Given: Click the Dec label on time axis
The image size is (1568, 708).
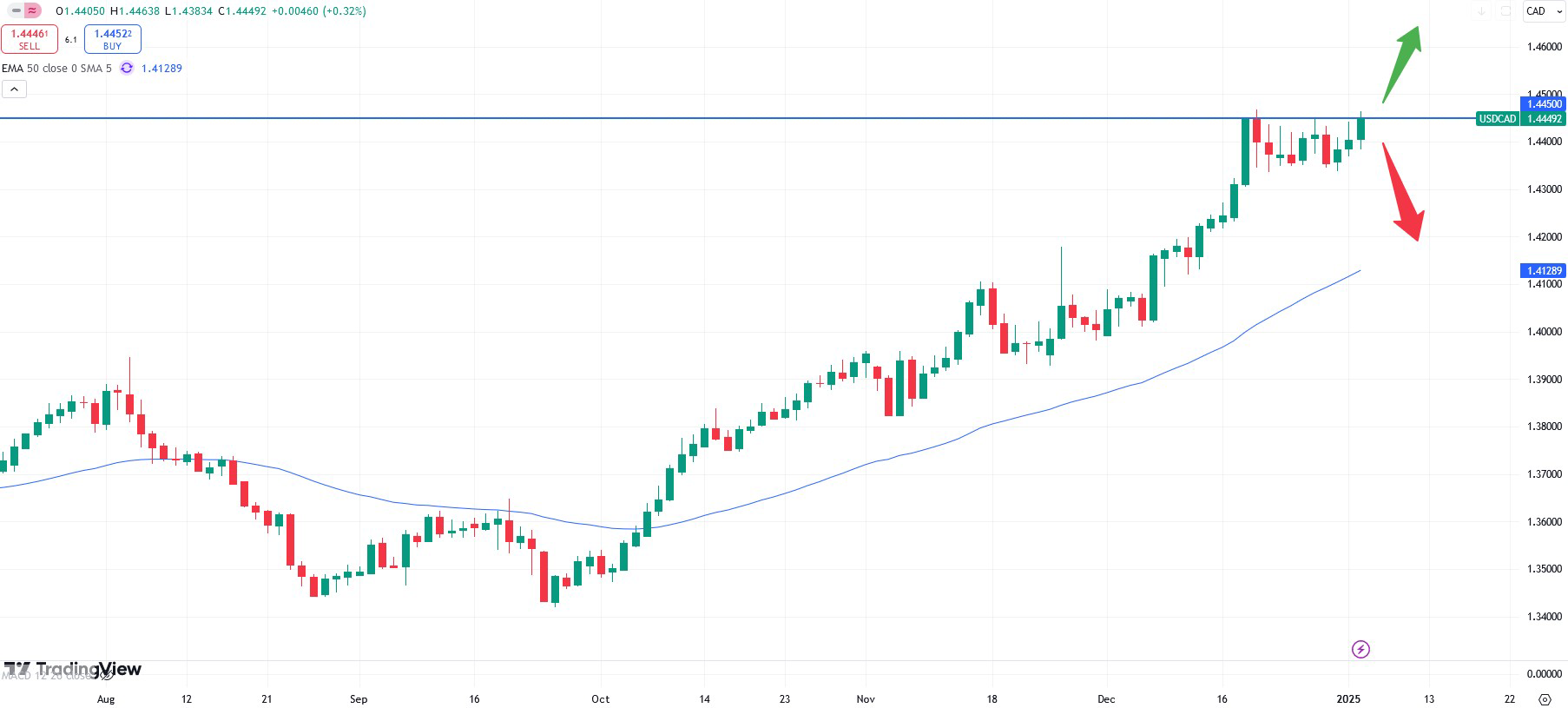Looking at the screenshot, I should 1106,699.
